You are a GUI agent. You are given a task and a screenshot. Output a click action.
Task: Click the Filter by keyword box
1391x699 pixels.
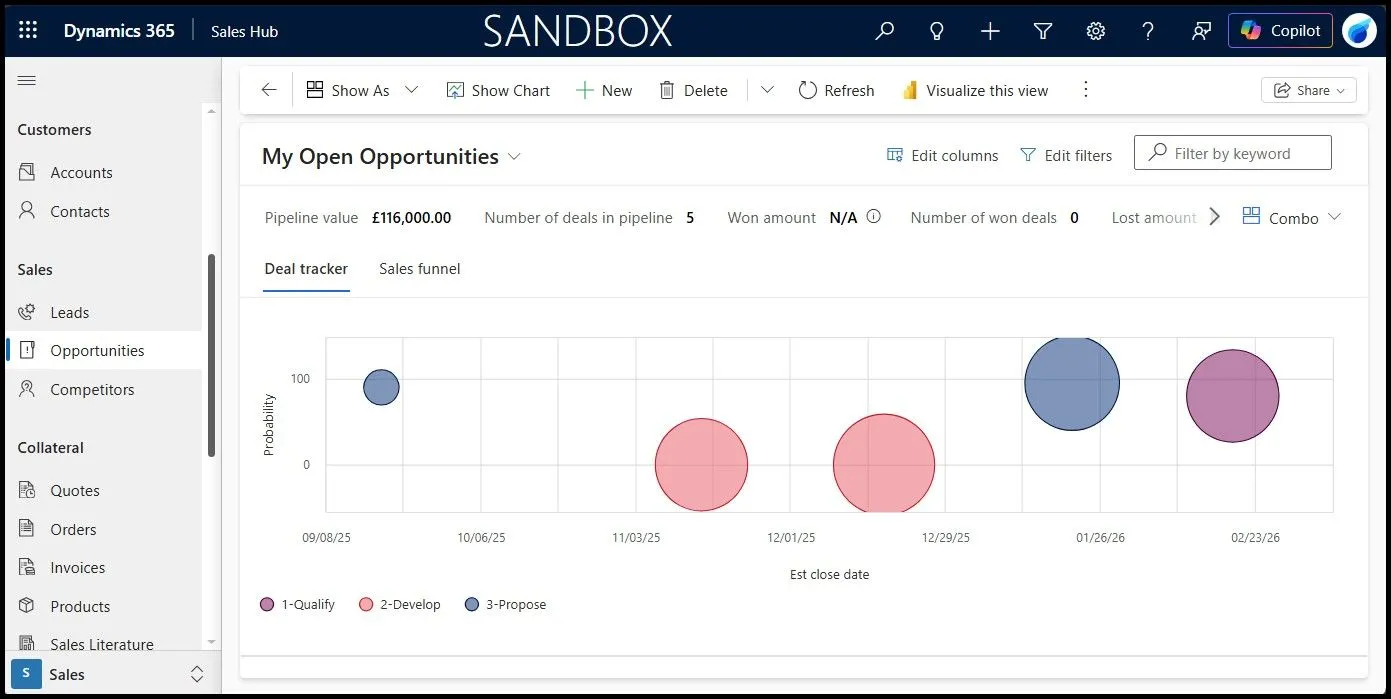[1232, 153]
